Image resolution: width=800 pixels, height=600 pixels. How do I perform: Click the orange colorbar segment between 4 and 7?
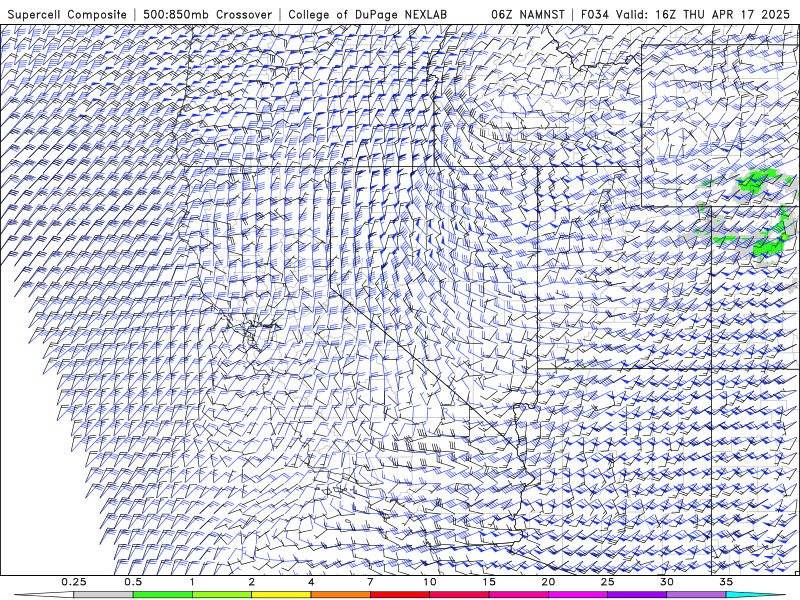click(340, 595)
